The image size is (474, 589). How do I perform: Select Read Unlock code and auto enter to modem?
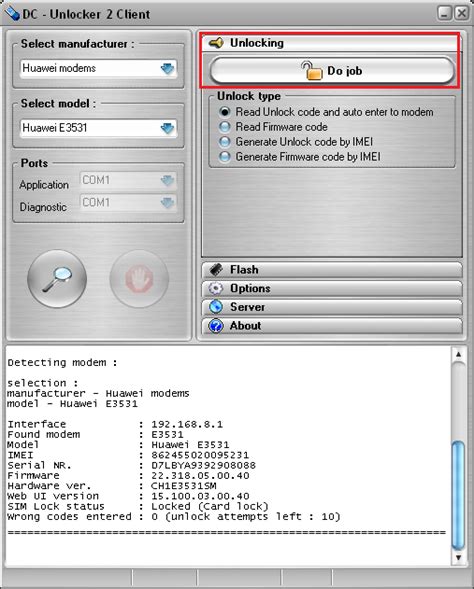click(x=326, y=112)
